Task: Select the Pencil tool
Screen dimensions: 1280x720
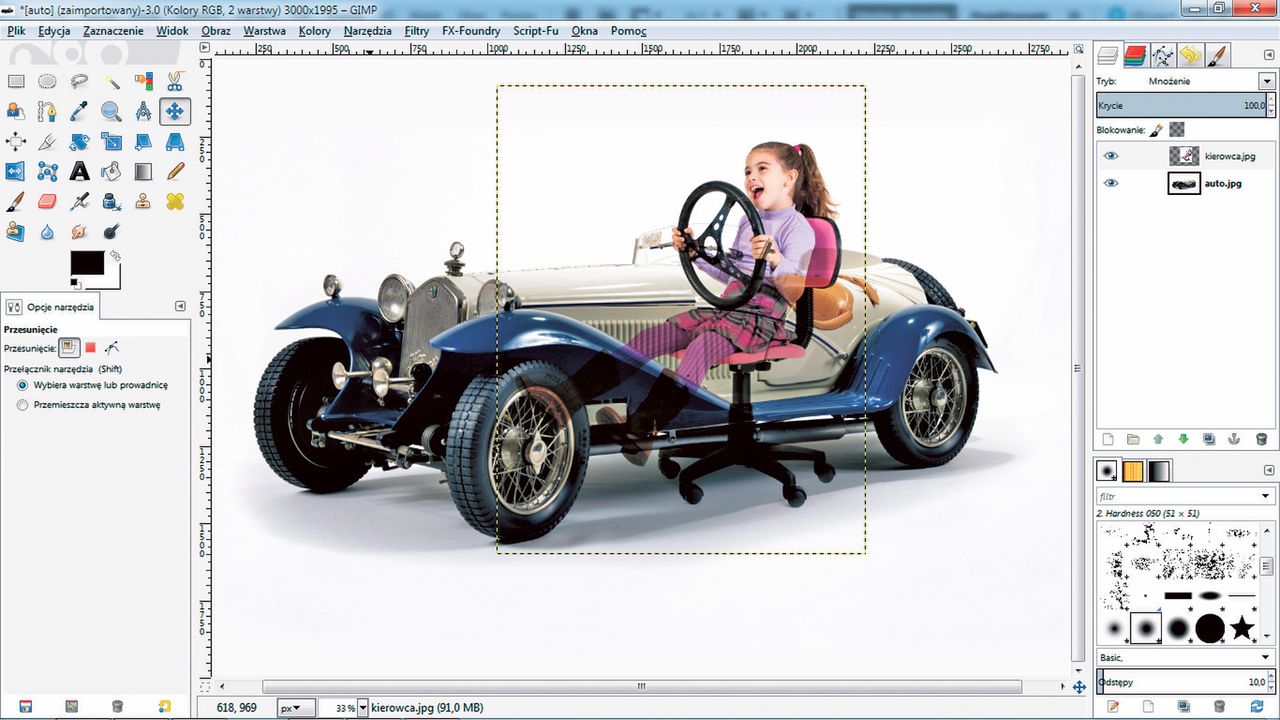Action: [175, 172]
